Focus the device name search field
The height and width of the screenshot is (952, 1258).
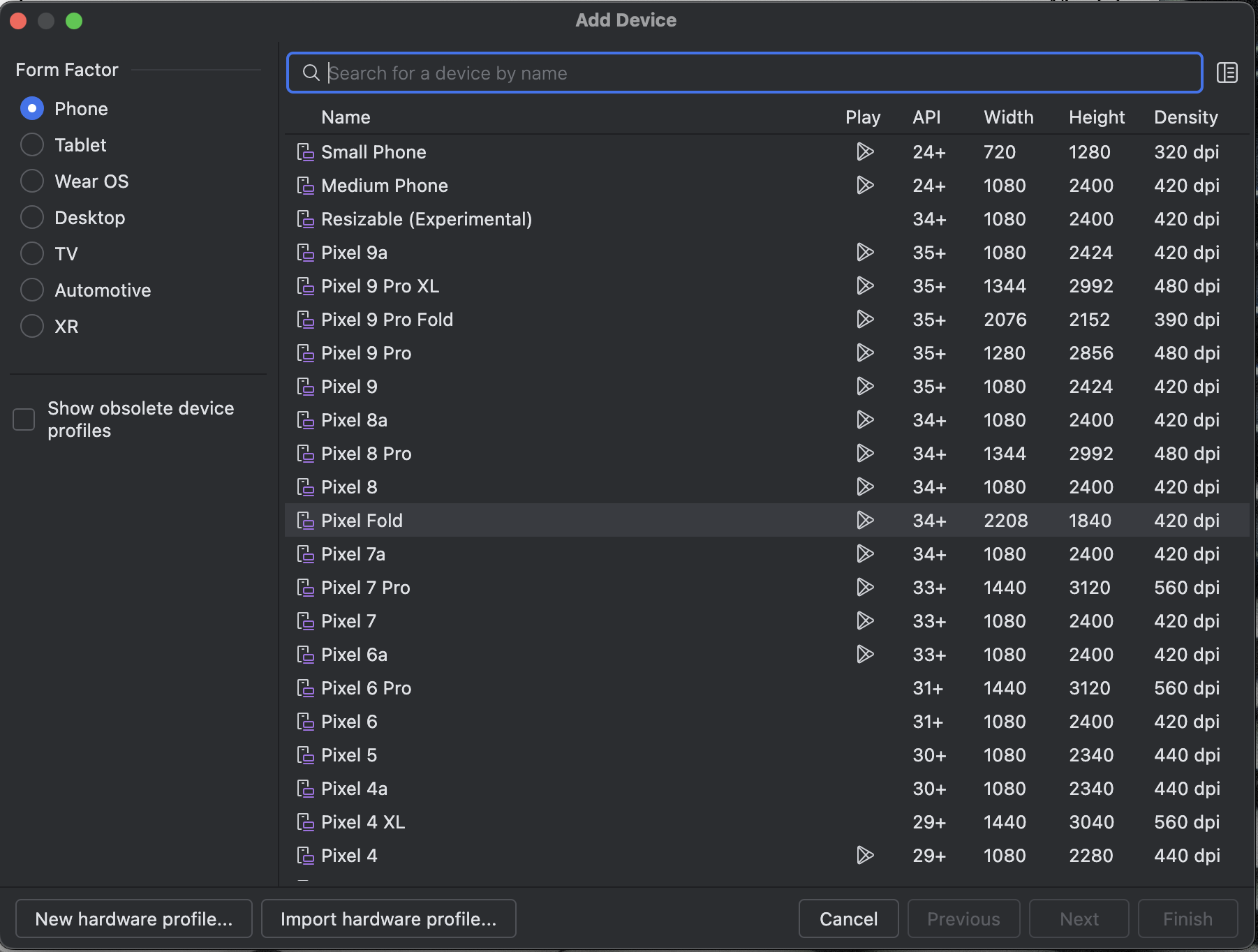coord(754,73)
